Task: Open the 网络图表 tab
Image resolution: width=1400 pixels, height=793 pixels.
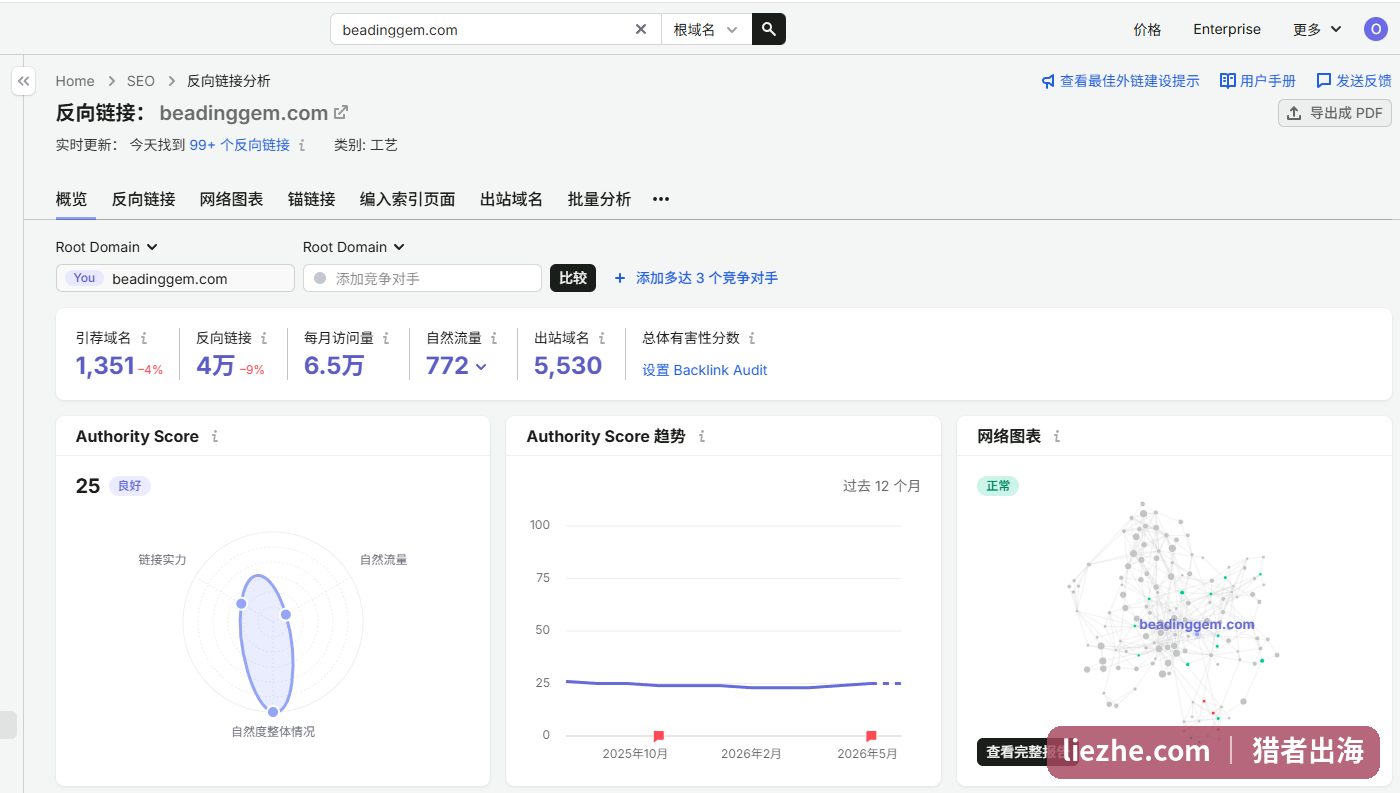Action: click(232, 199)
